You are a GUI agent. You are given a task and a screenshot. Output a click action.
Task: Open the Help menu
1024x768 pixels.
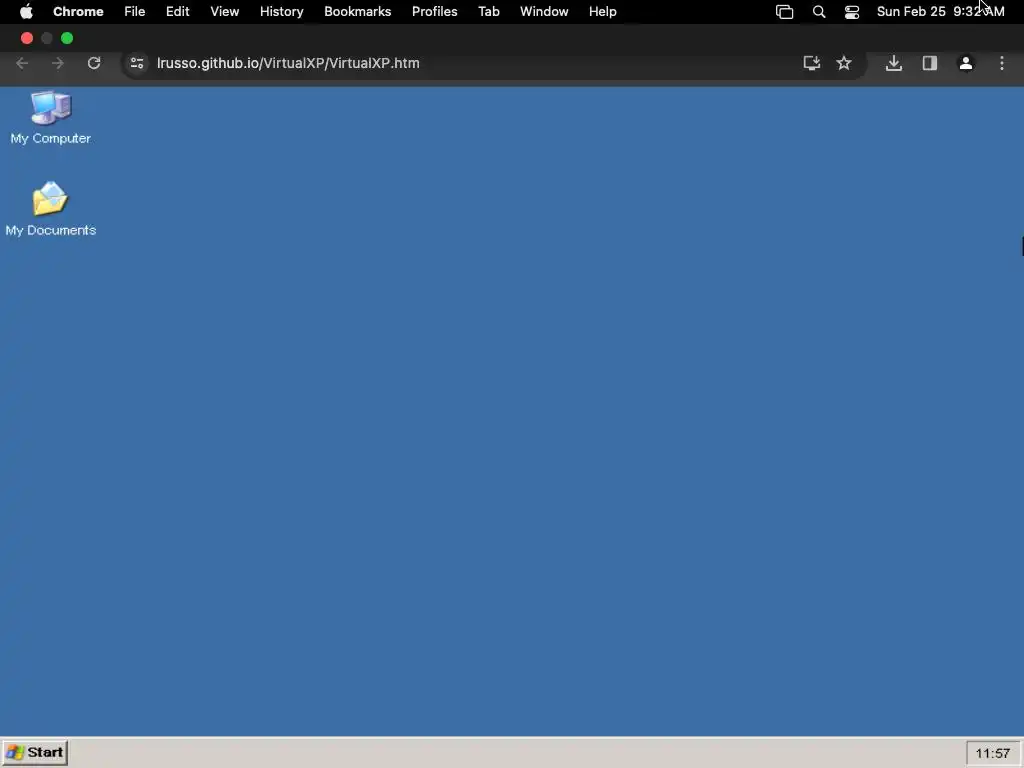[602, 12]
